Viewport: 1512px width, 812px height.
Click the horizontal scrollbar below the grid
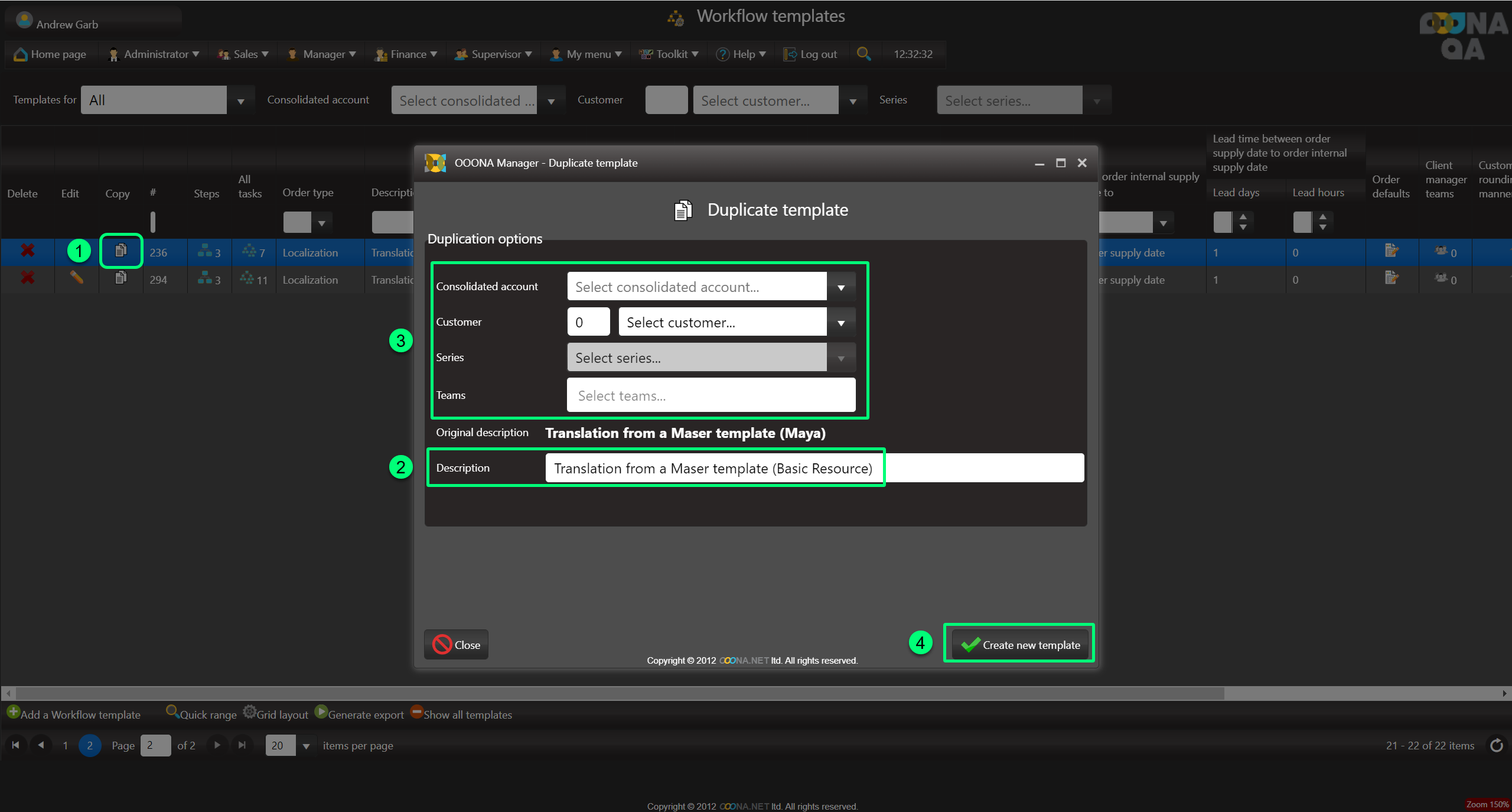click(x=620, y=693)
